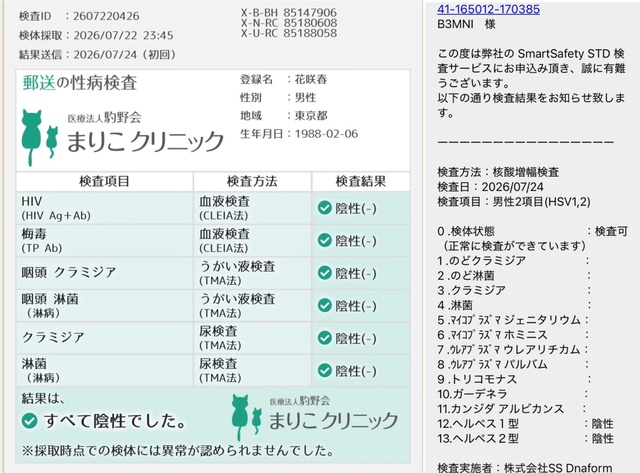Click the HIV (HIV Ag+Ab) test item cell

click(x=104, y=208)
